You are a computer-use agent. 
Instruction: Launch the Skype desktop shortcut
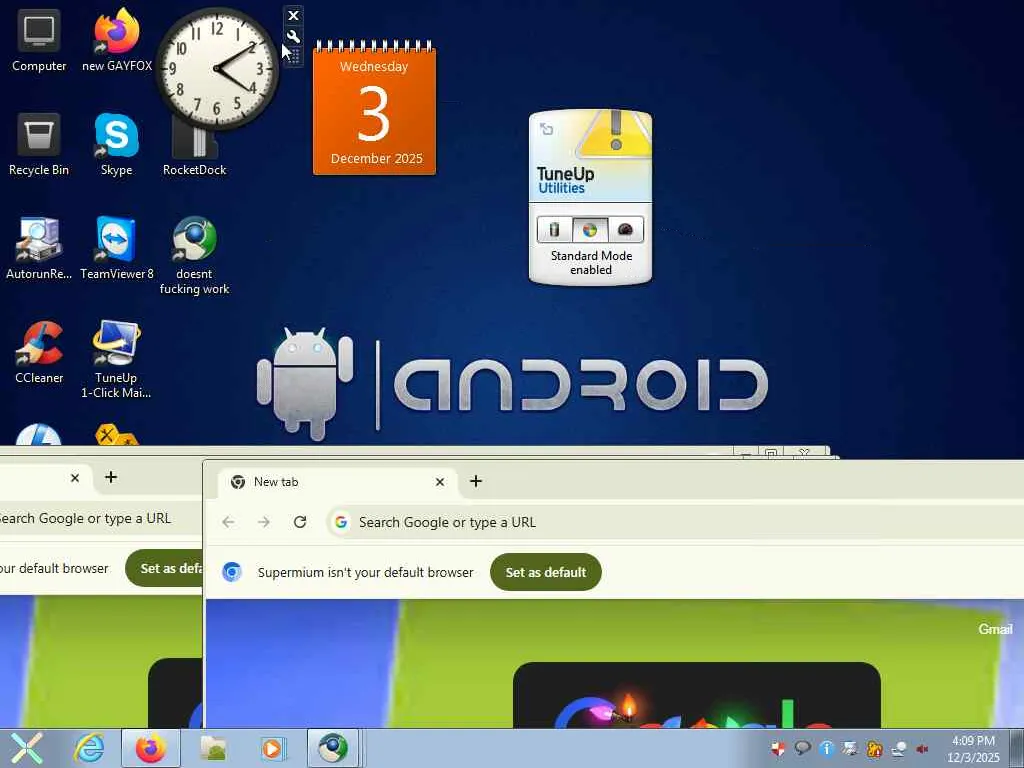(x=116, y=145)
